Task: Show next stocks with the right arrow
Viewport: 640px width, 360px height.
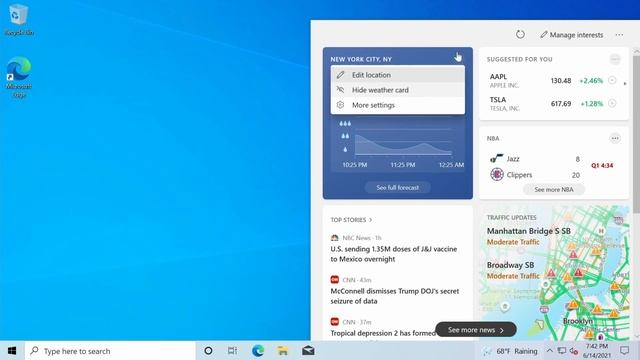Action: click(x=625, y=84)
